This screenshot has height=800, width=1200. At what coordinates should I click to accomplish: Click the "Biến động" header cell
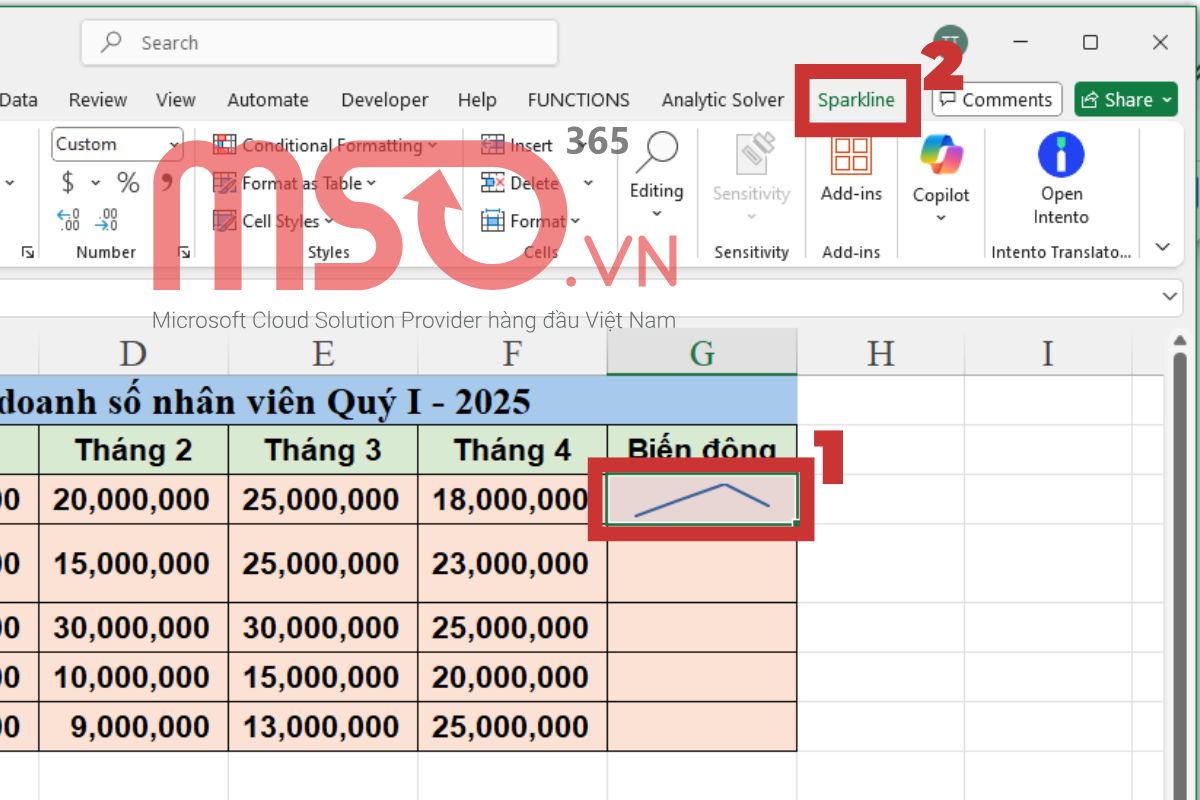click(x=702, y=450)
